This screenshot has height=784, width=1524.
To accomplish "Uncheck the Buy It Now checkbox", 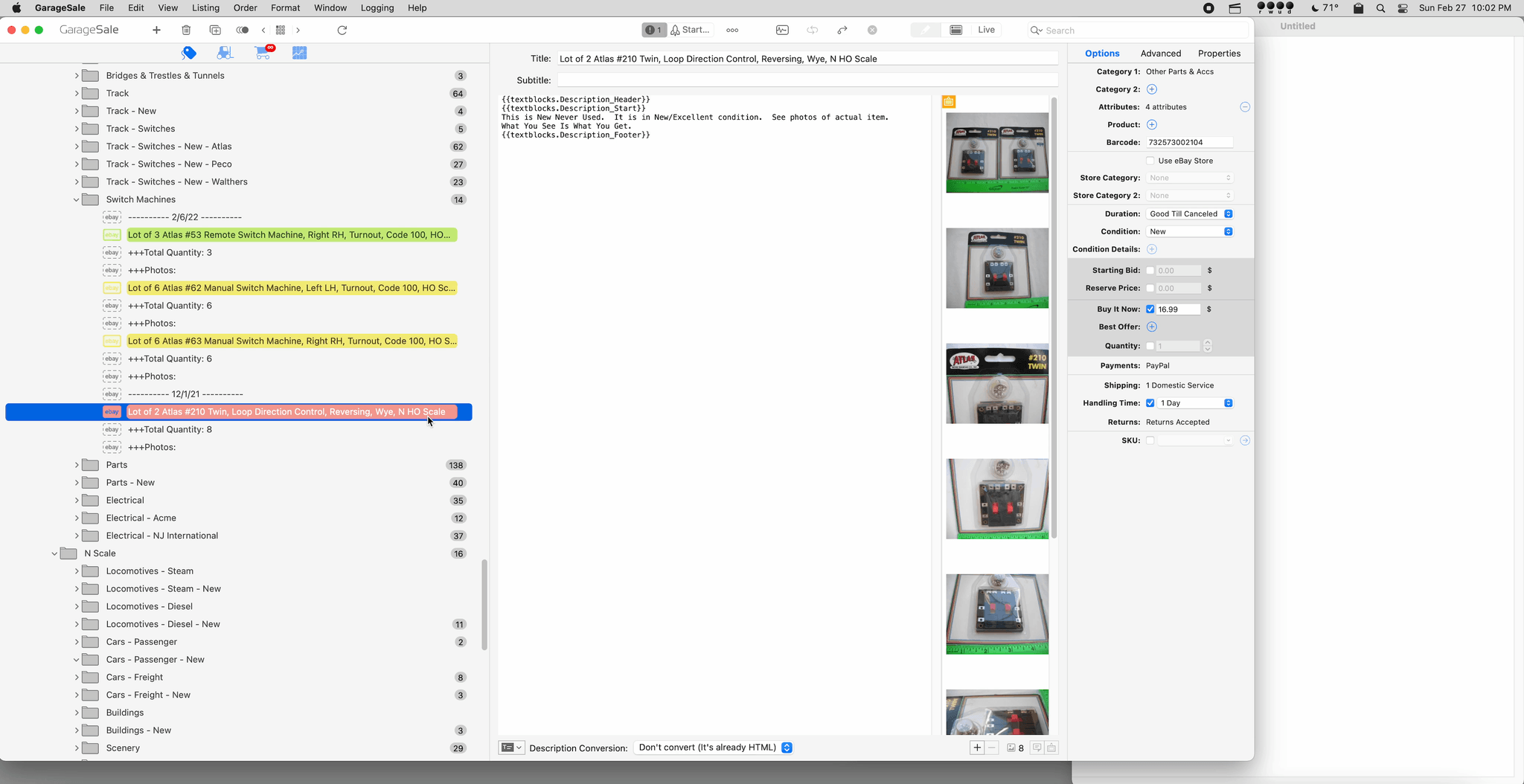I will tap(1150, 309).
